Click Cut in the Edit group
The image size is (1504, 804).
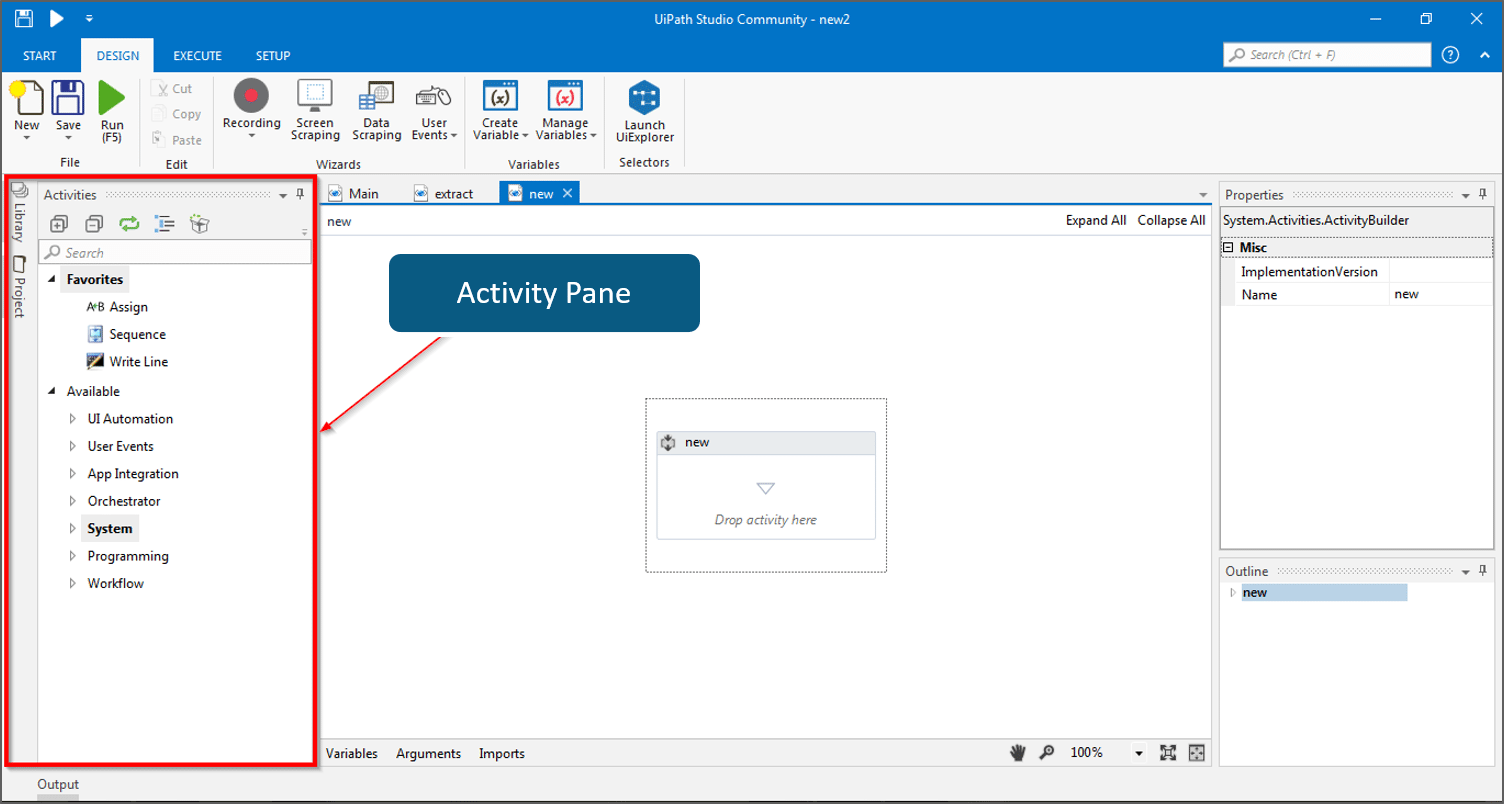coord(172,89)
